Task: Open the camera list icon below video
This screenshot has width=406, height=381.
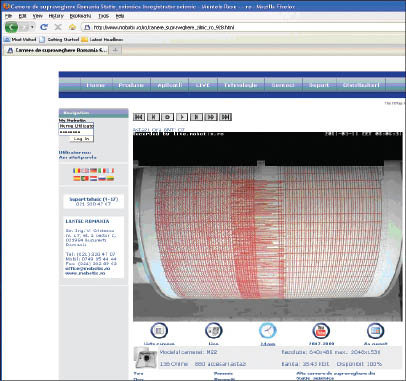Action: [159, 331]
